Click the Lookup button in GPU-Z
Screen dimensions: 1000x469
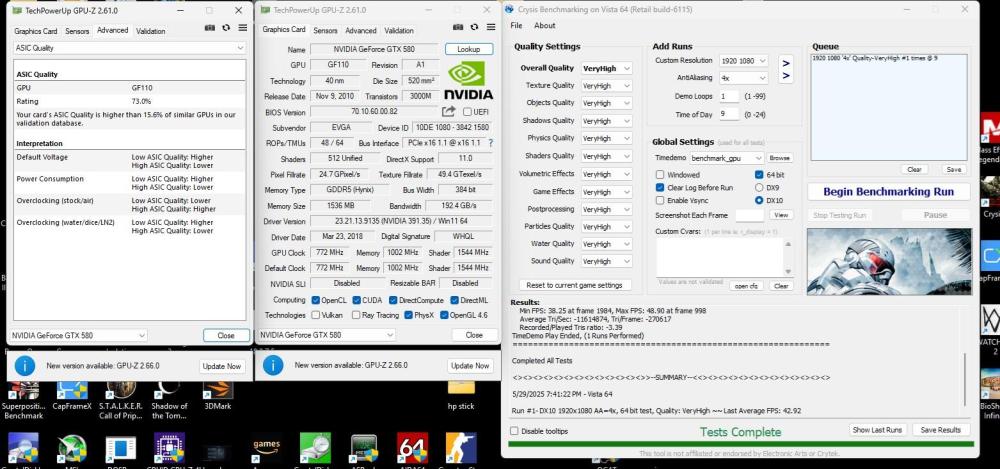469,49
